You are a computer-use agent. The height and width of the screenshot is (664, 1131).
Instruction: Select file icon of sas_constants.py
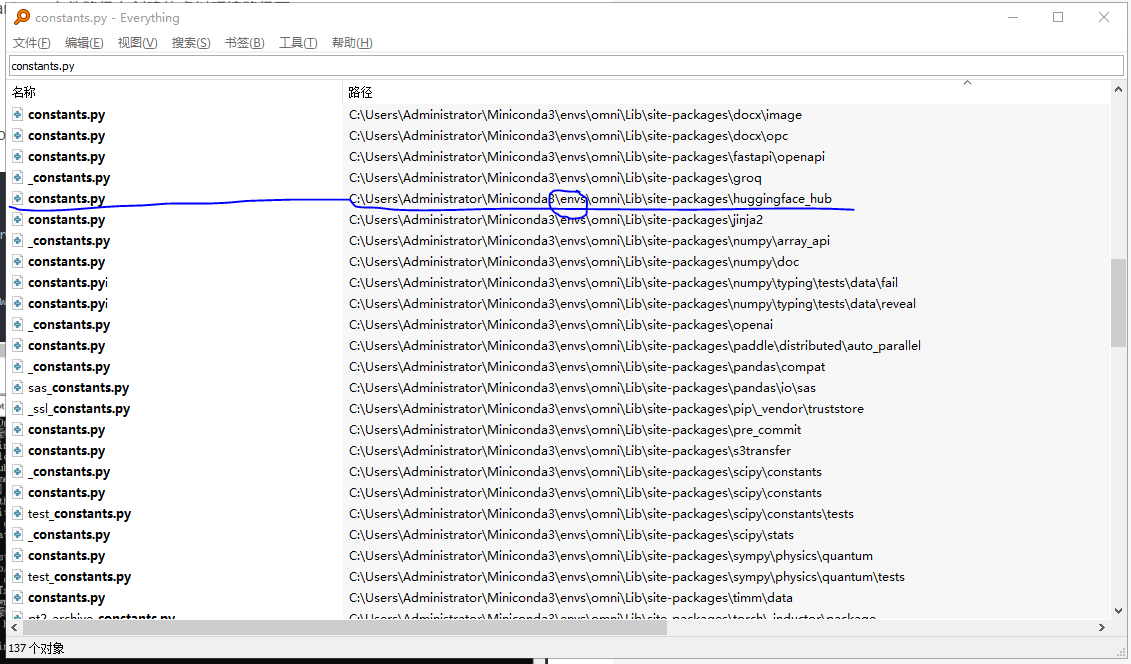(x=17, y=386)
